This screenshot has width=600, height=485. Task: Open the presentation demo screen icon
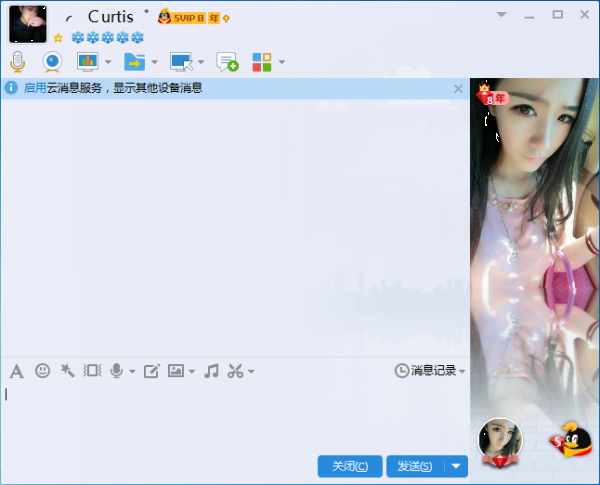(x=88, y=62)
